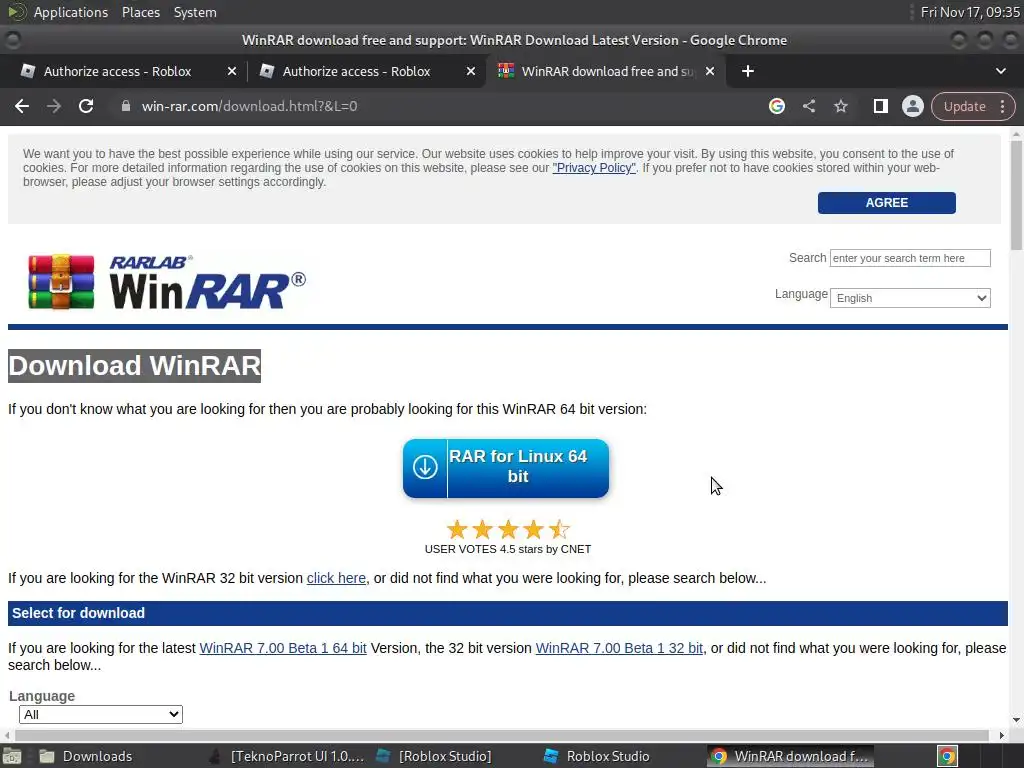Click scroll down arrow on vertical scrollbar
1024x768 pixels.
coord(1016,720)
